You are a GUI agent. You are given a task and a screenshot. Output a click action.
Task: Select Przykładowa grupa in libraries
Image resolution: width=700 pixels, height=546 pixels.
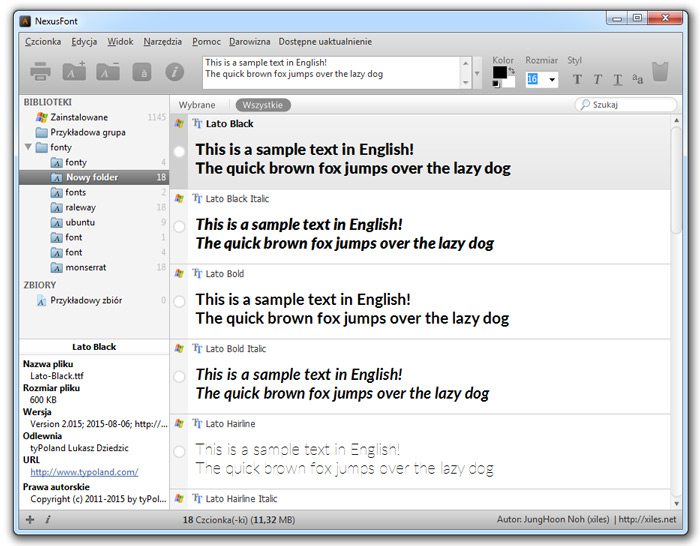[x=94, y=132]
